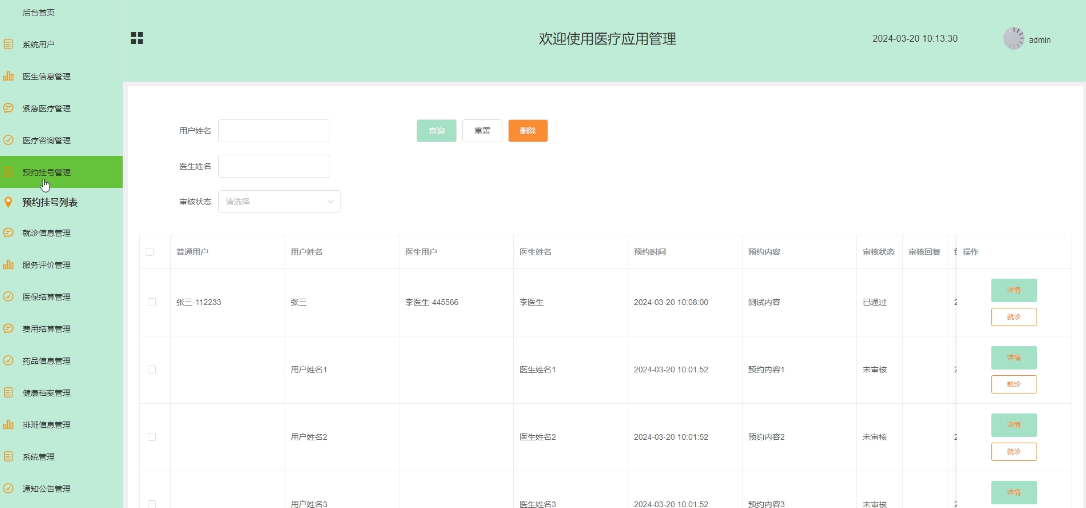Click the 药品信息管理 checkmark icon
The height and width of the screenshot is (508, 1086).
8,360
